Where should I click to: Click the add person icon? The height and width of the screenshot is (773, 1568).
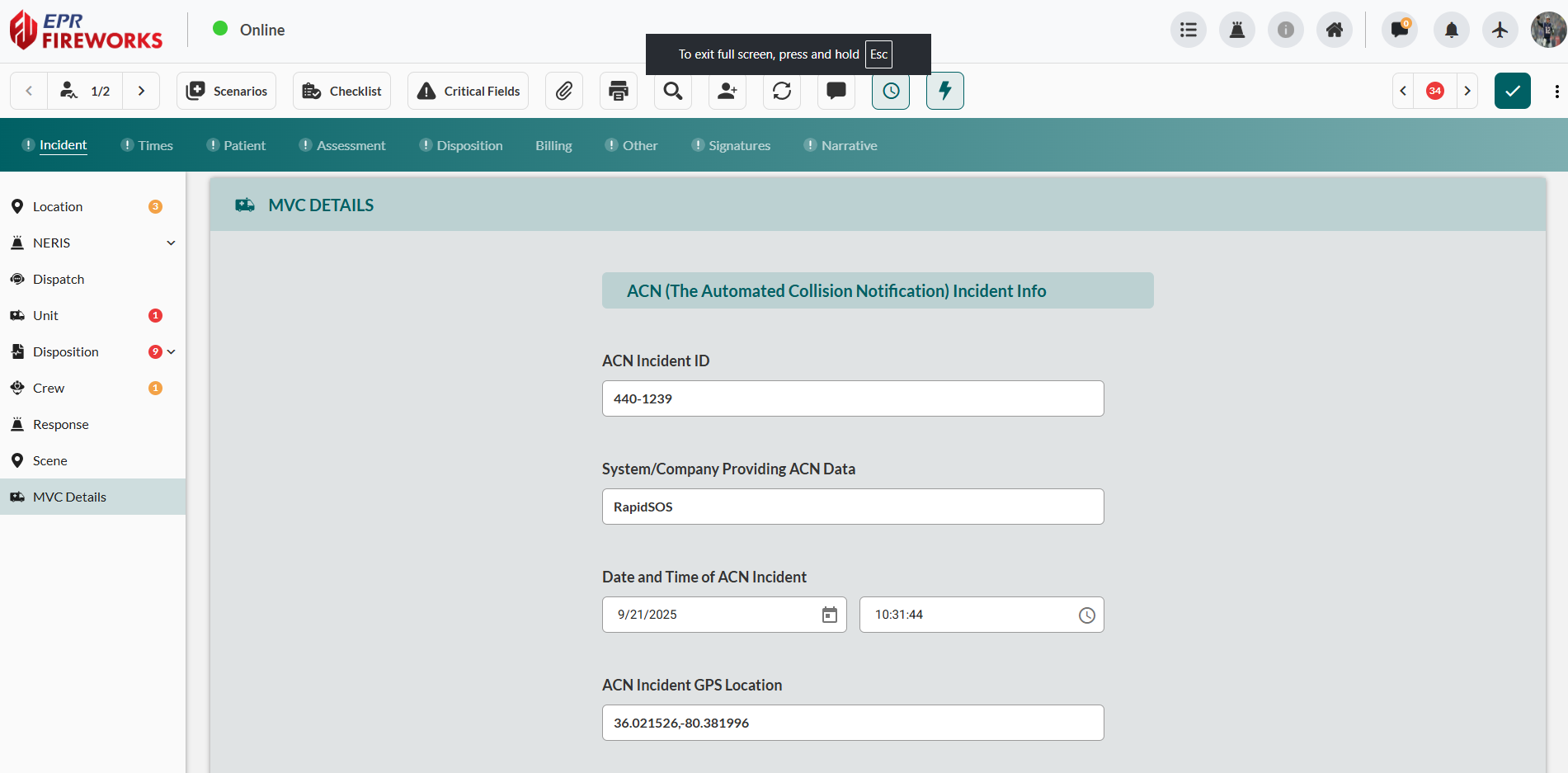[727, 91]
